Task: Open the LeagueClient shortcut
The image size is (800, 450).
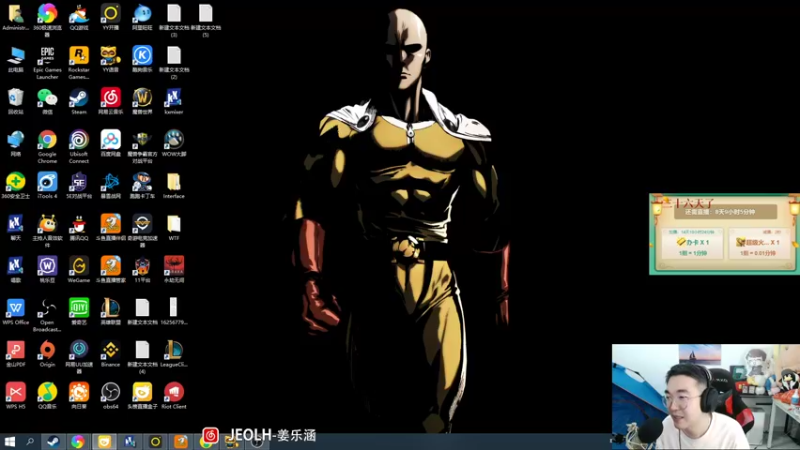Action: 174,354
